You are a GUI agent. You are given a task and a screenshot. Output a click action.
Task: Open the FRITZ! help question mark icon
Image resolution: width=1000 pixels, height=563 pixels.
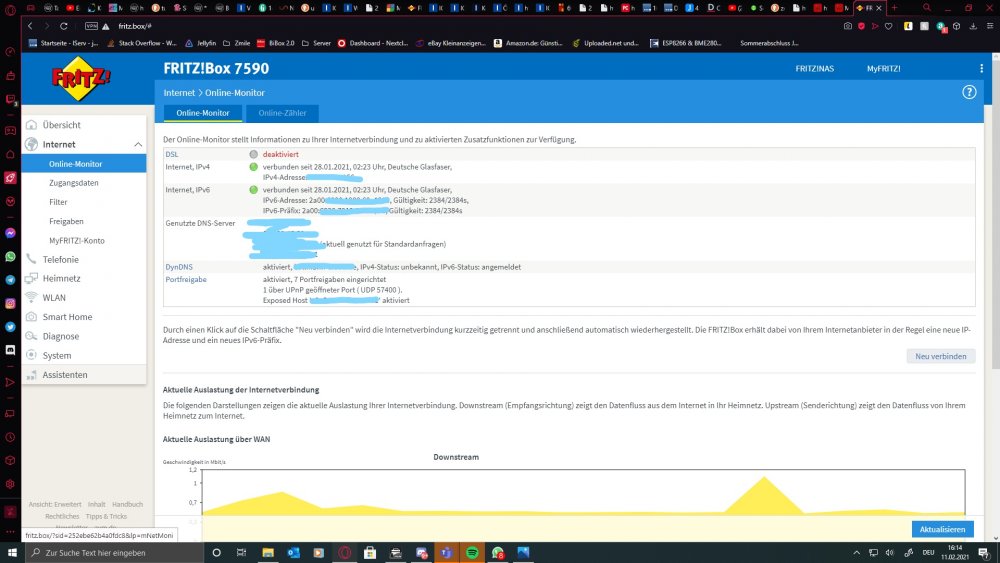tap(969, 92)
